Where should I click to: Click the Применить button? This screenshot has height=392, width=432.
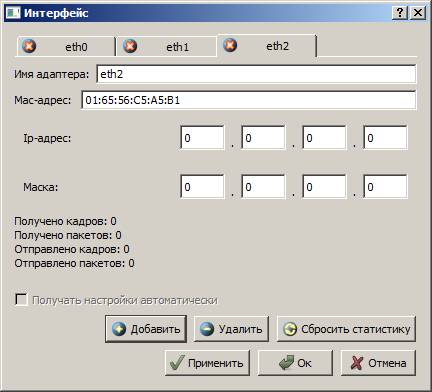207,363
